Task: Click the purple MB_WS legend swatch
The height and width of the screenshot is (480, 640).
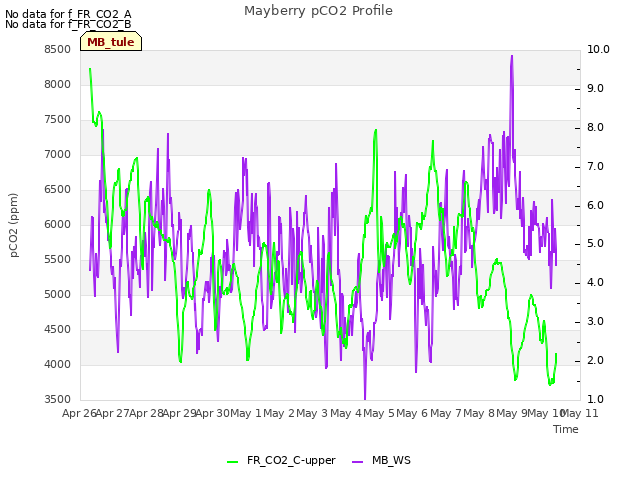Action: (x=357, y=461)
